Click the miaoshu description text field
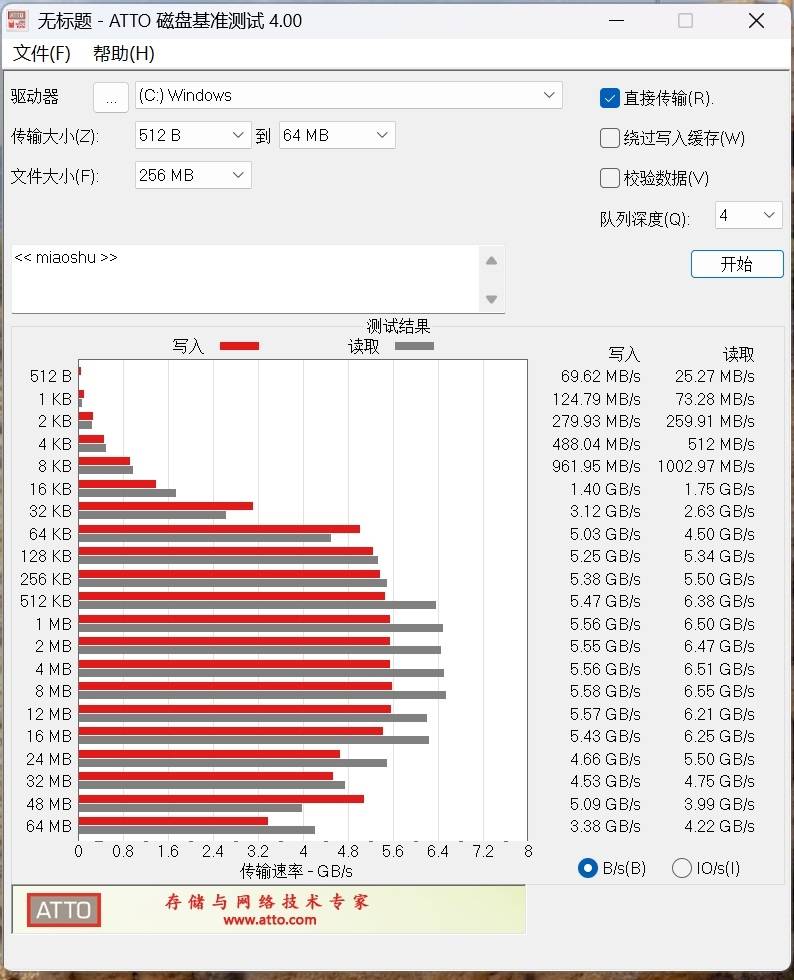The image size is (794, 980). pos(245,278)
